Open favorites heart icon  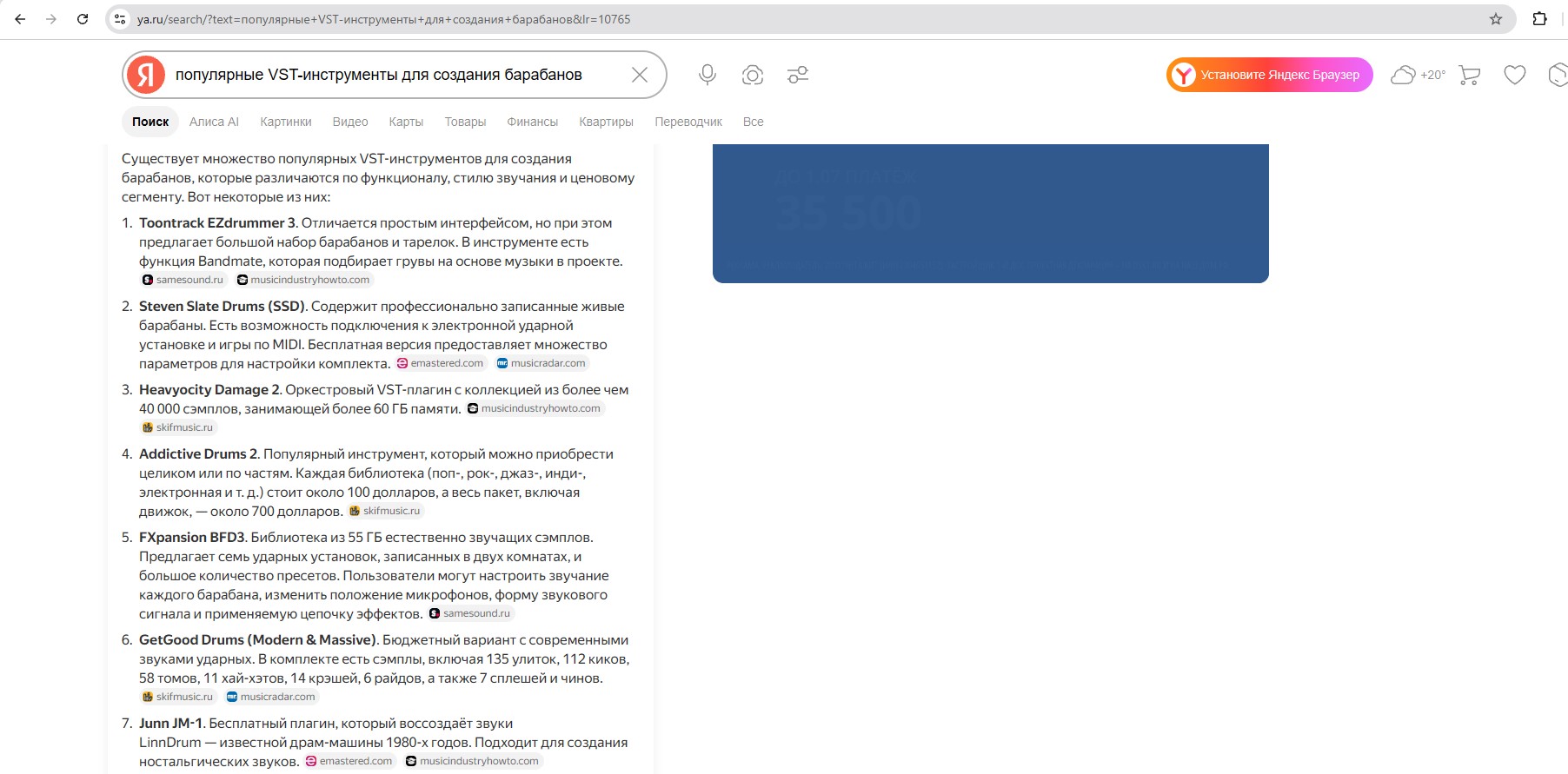[x=1515, y=75]
